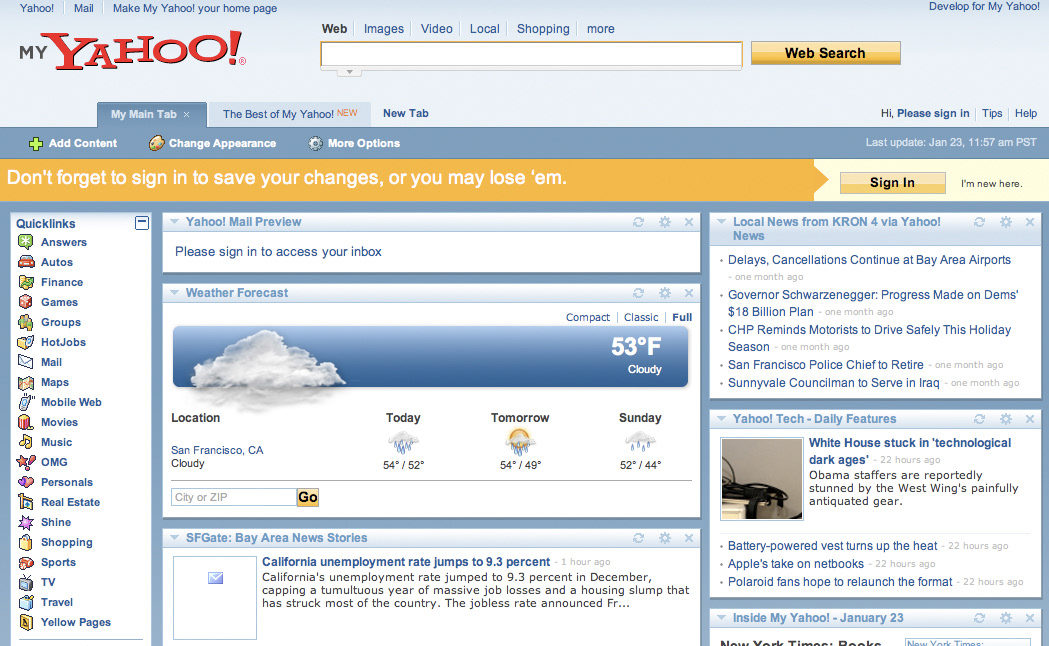The height and width of the screenshot is (646, 1049).
Task: Switch weather view to Compact
Action: pyautogui.click(x=587, y=317)
